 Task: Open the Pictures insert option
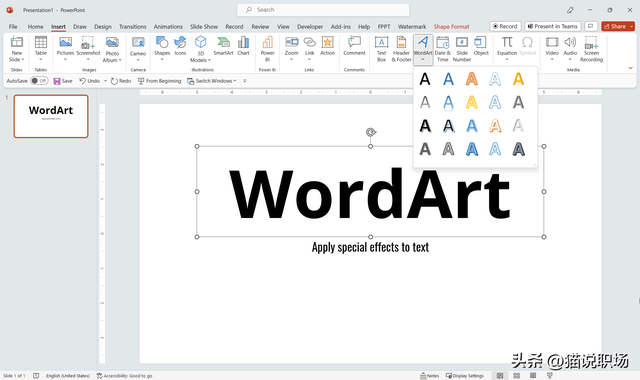(65, 48)
